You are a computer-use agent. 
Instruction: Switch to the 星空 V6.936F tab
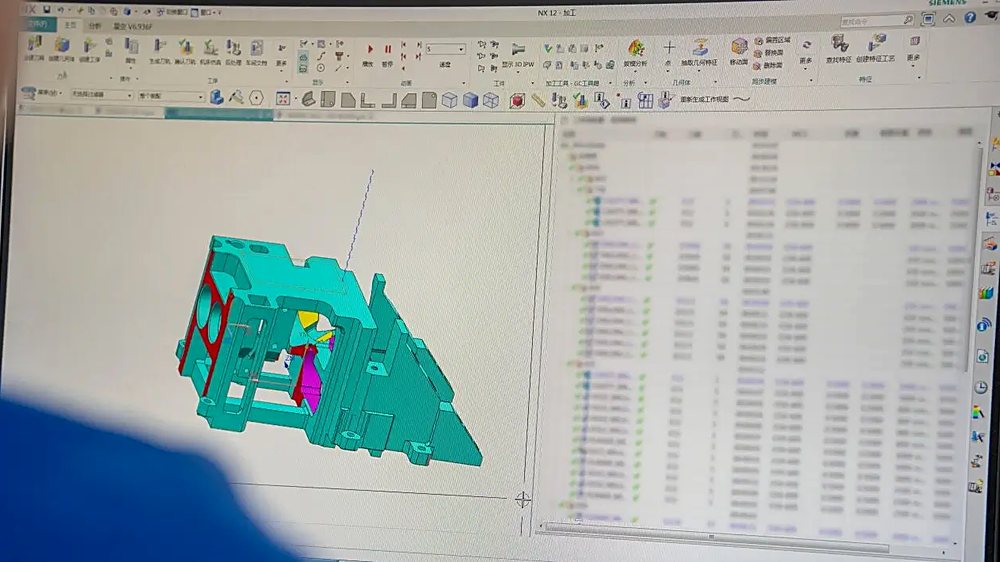[133, 26]
